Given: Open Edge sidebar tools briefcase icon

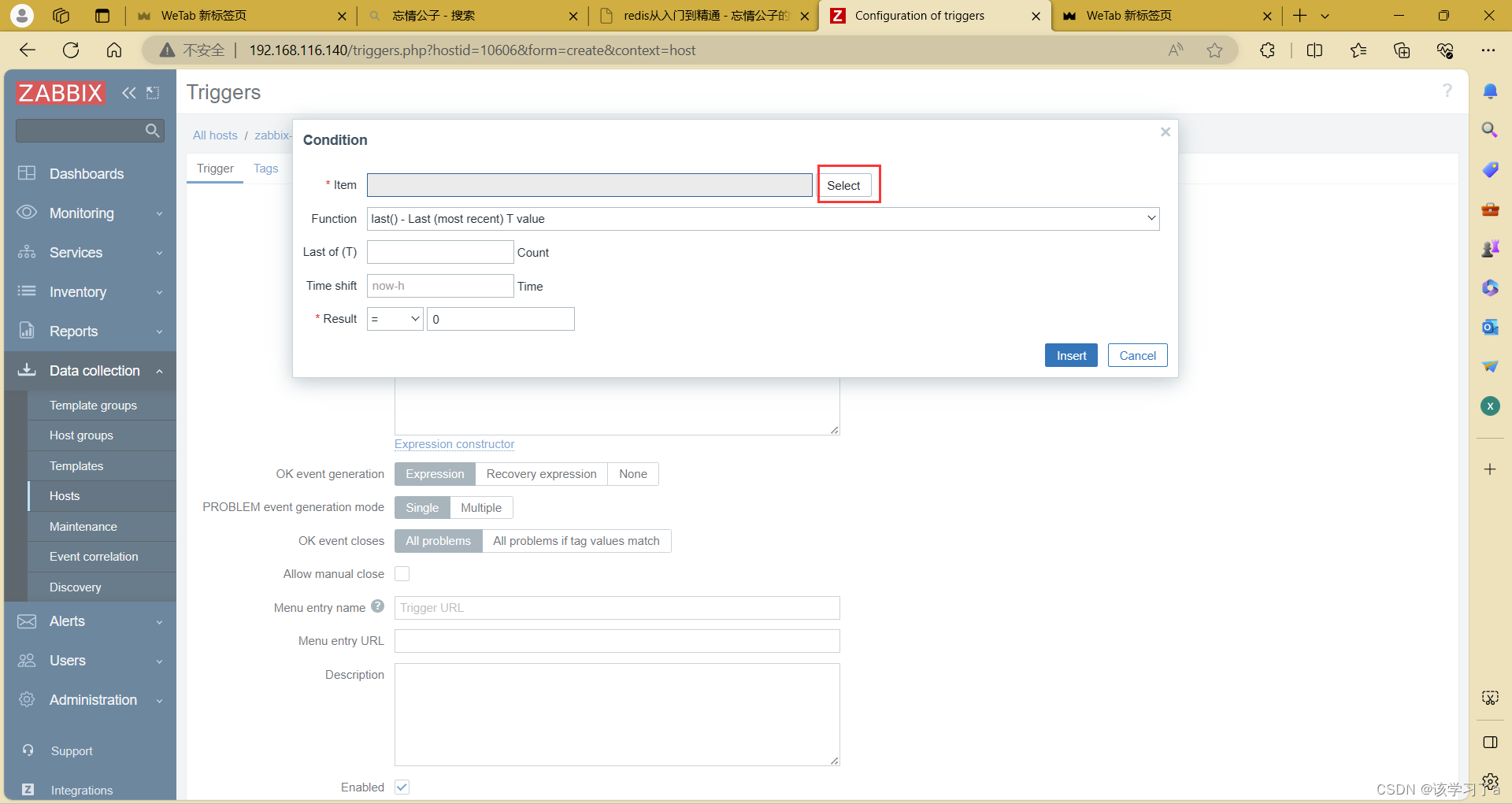Looking at the screenshot, I should tap(1490, 209).
